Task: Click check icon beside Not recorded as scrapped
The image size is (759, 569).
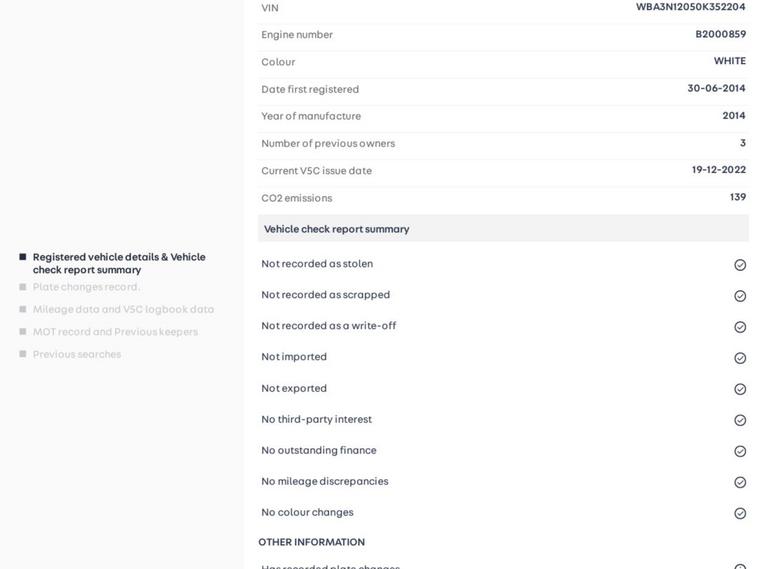Action: pos(740,296)
